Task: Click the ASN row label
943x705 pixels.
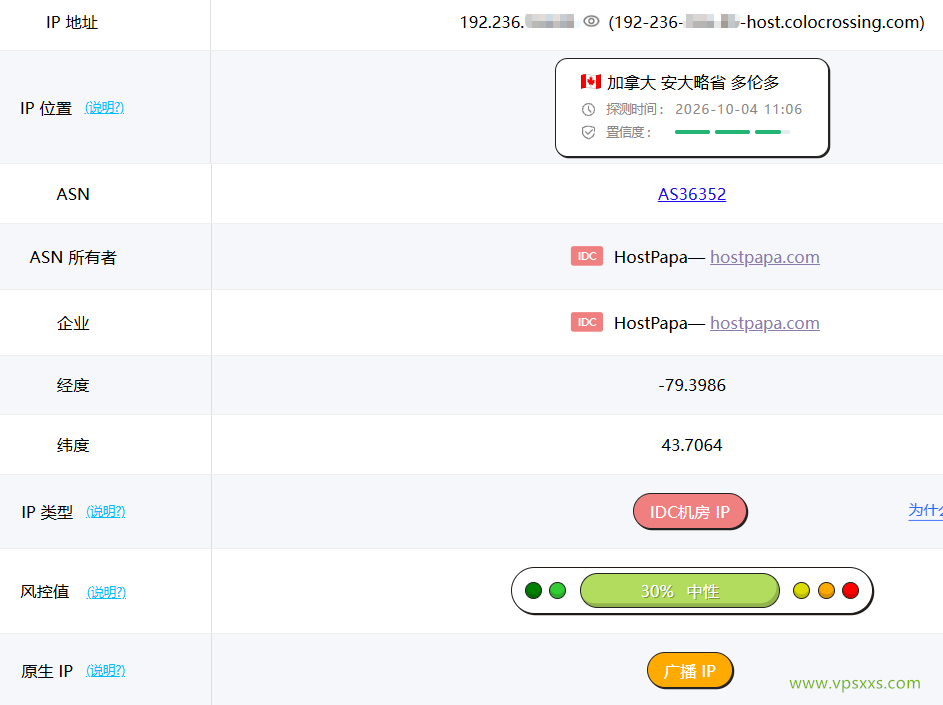Action: pos(73,194)
